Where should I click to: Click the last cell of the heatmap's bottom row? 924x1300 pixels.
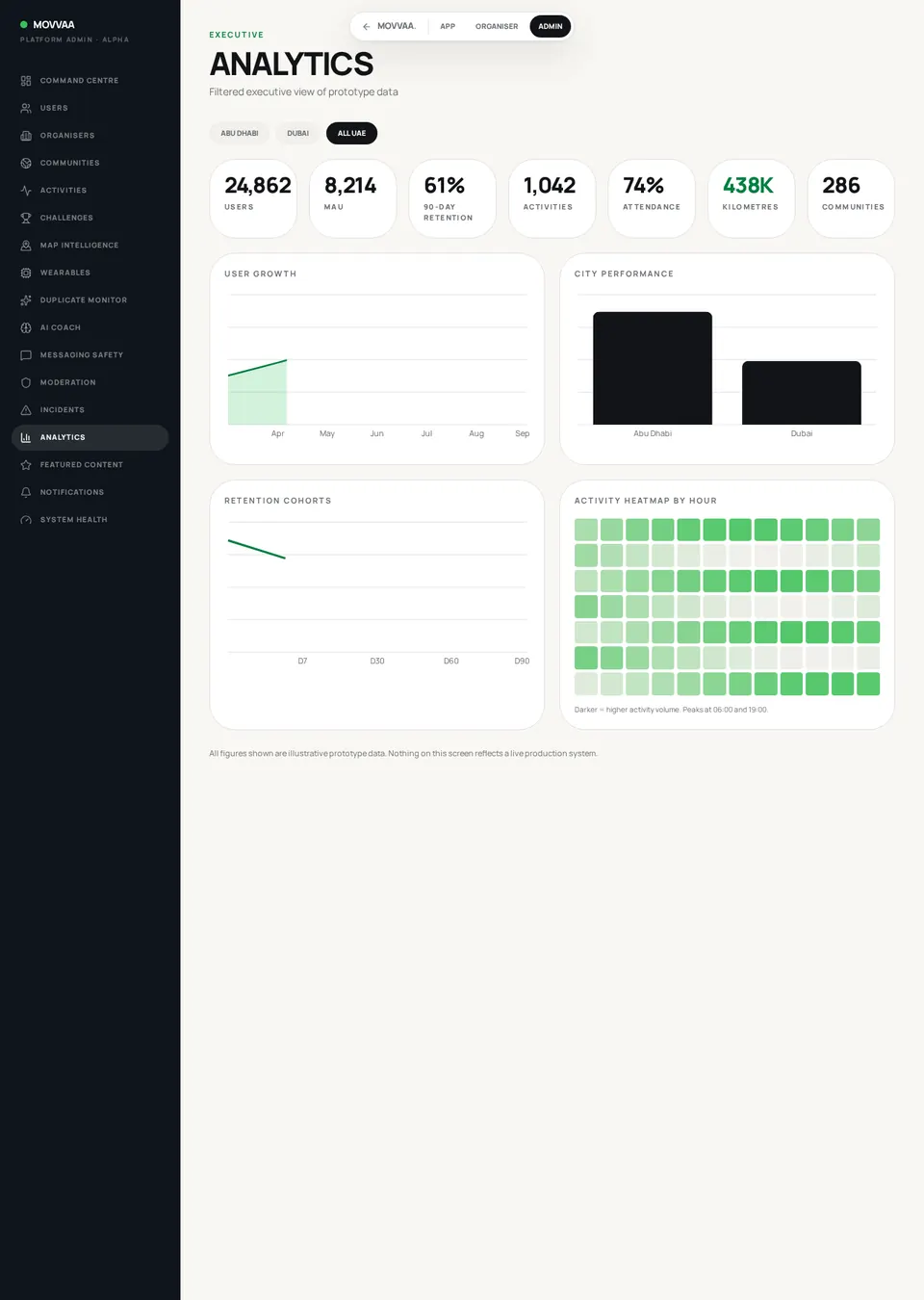(x=868, y=685)
